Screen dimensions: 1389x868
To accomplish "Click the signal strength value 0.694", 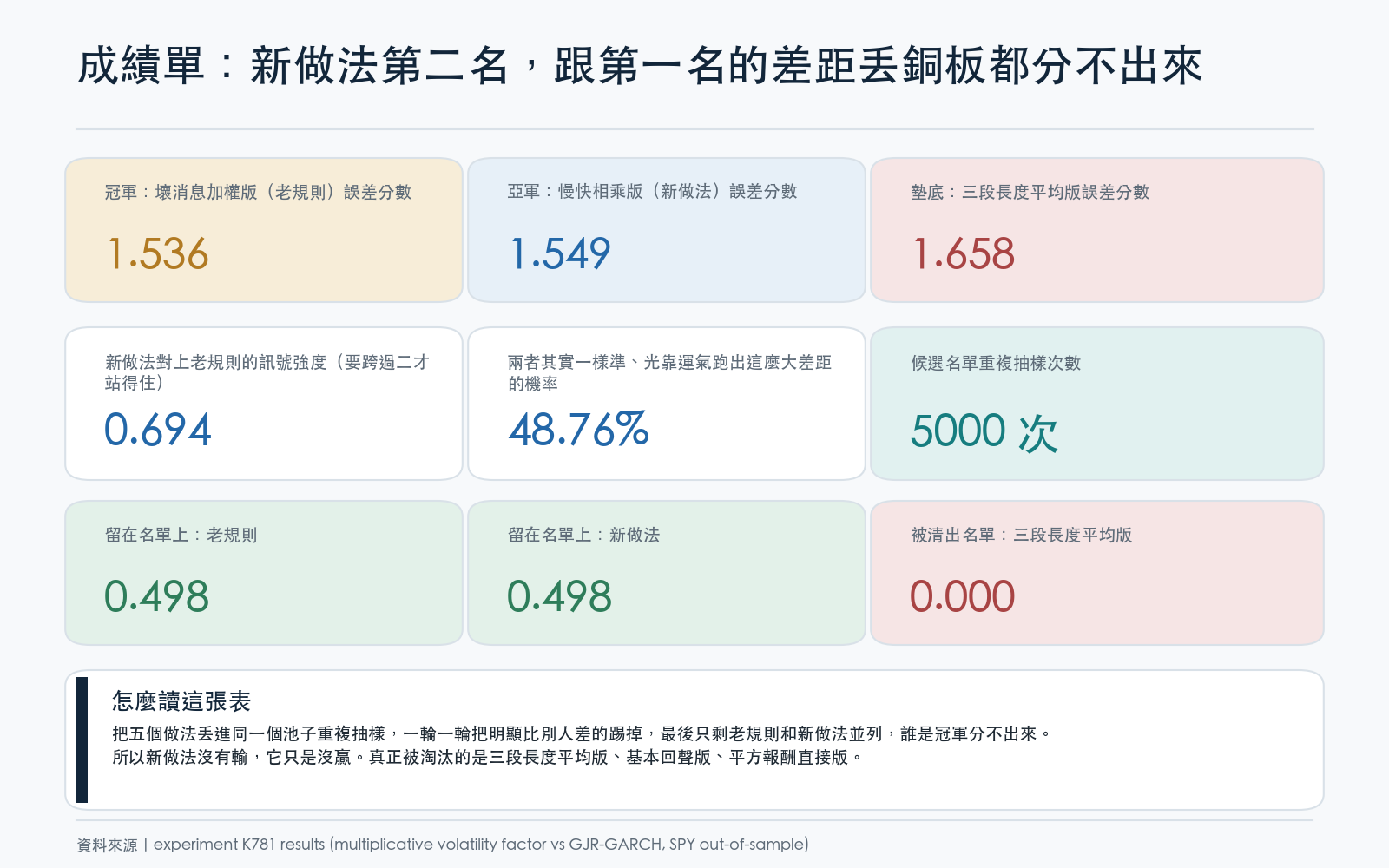I will tap(158, 430).
